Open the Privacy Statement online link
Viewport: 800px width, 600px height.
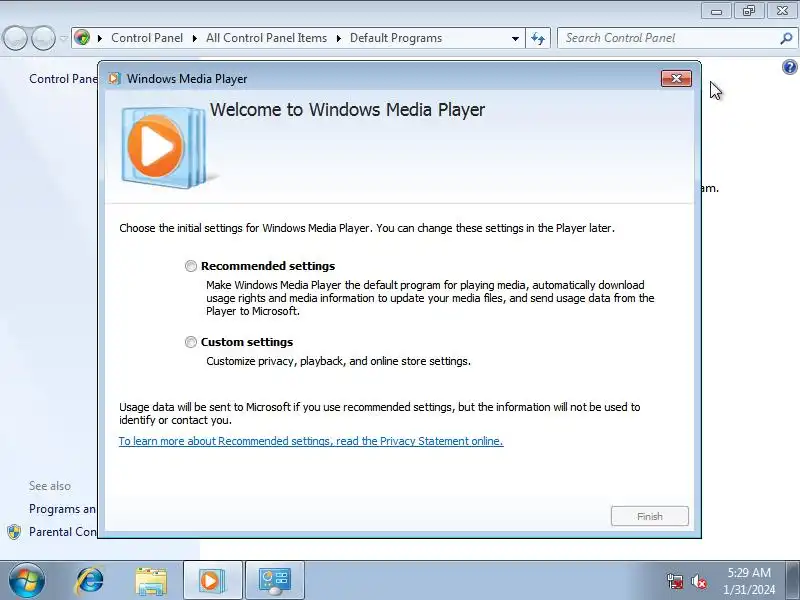tap(311, 441)
